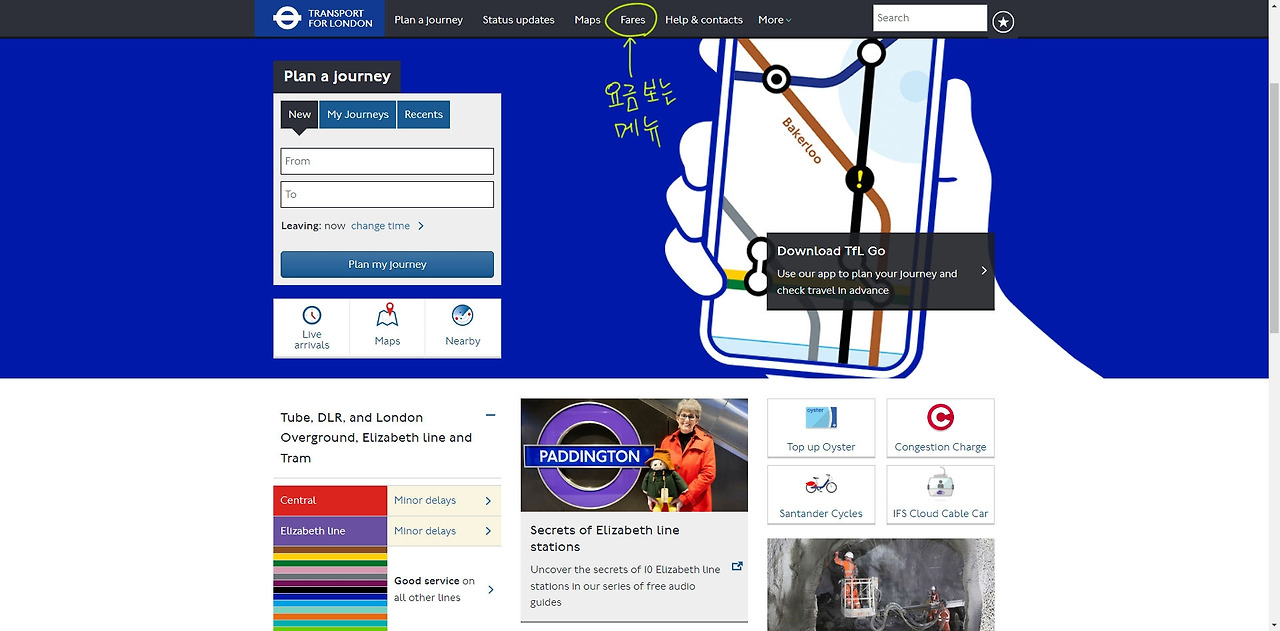Open Plan a journey menu
This screenshot has height=631, width=1280.
point(428,20)
